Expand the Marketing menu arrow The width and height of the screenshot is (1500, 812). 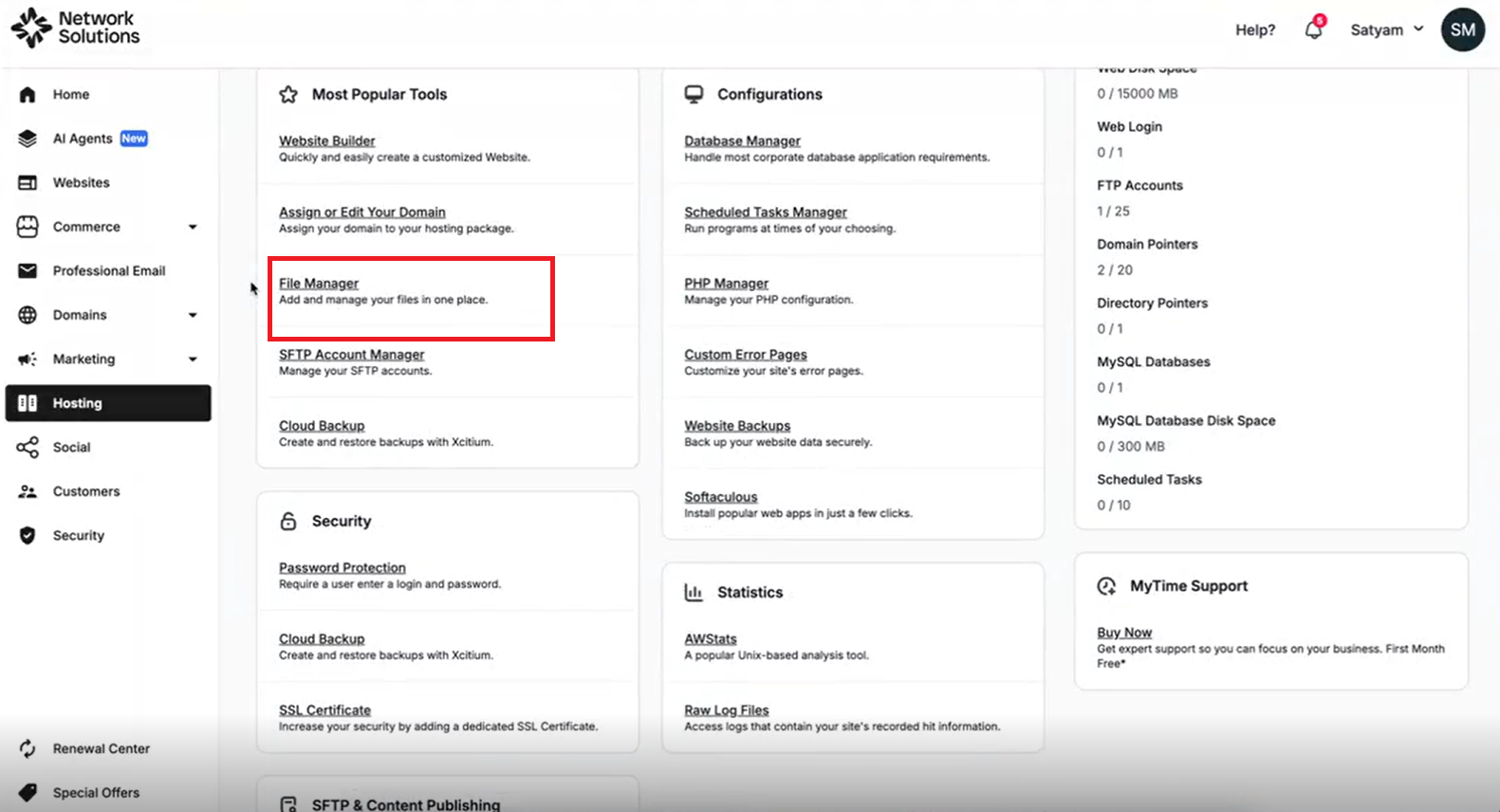point(193,359)
